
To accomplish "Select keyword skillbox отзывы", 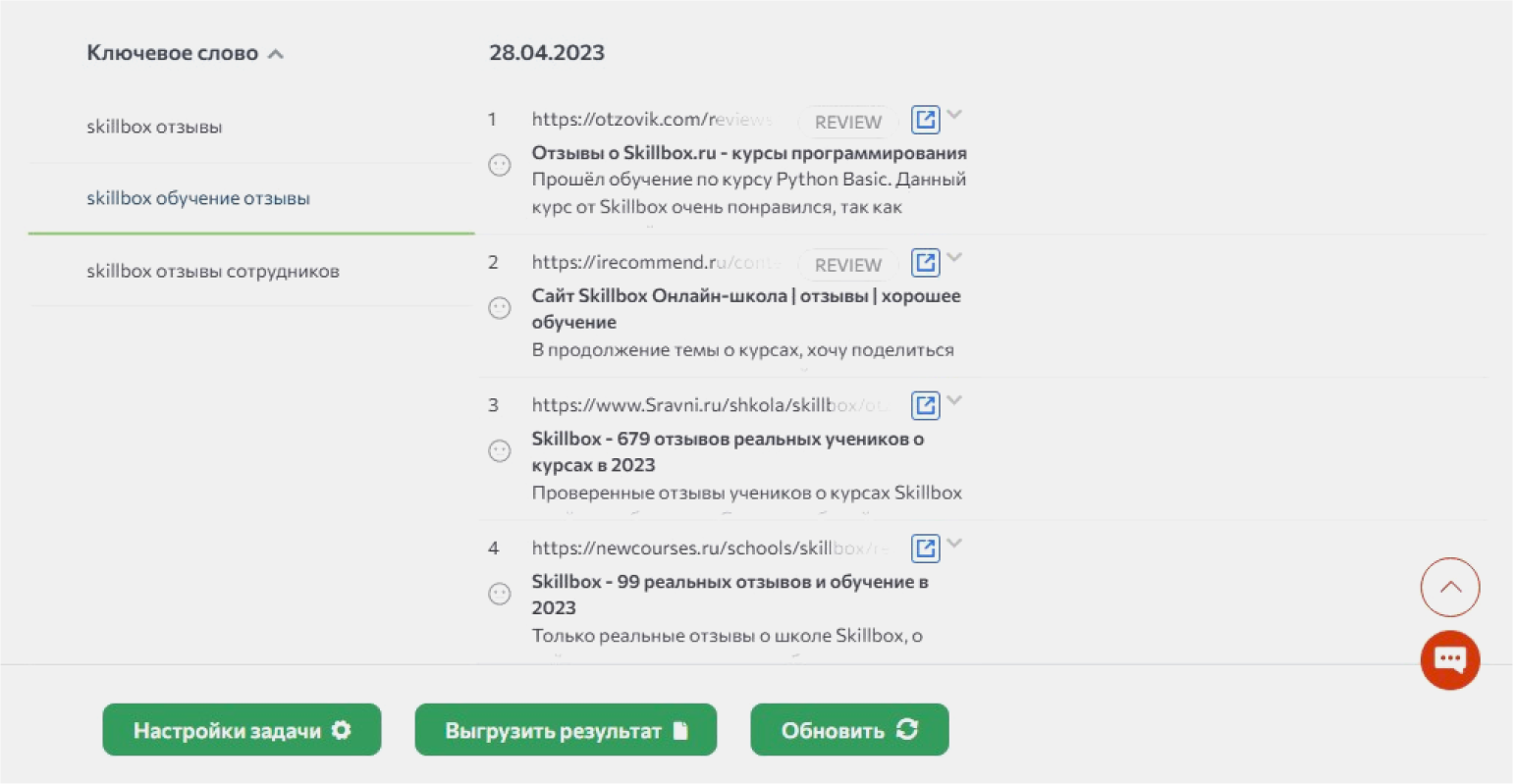I will 154,127.
